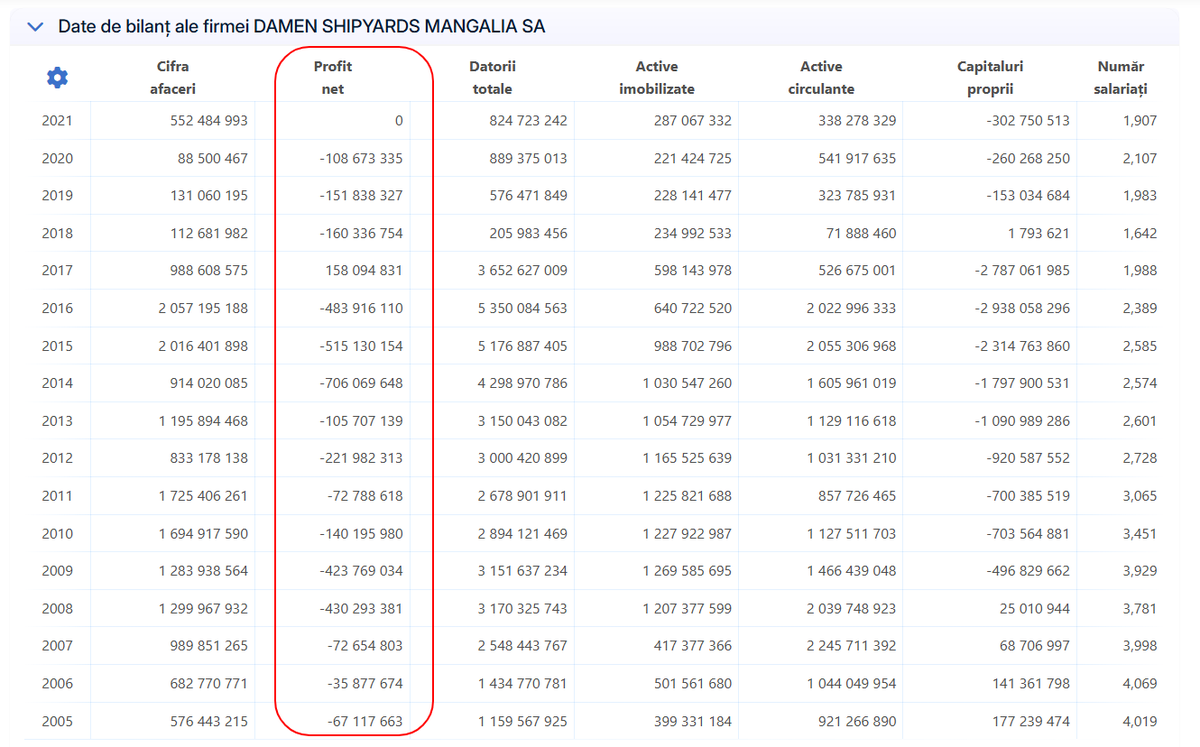The image size is (1200, 747).
Task: Click current assets value 2 245 711 392
Action: pyautogui.click(x=852, y=646)
